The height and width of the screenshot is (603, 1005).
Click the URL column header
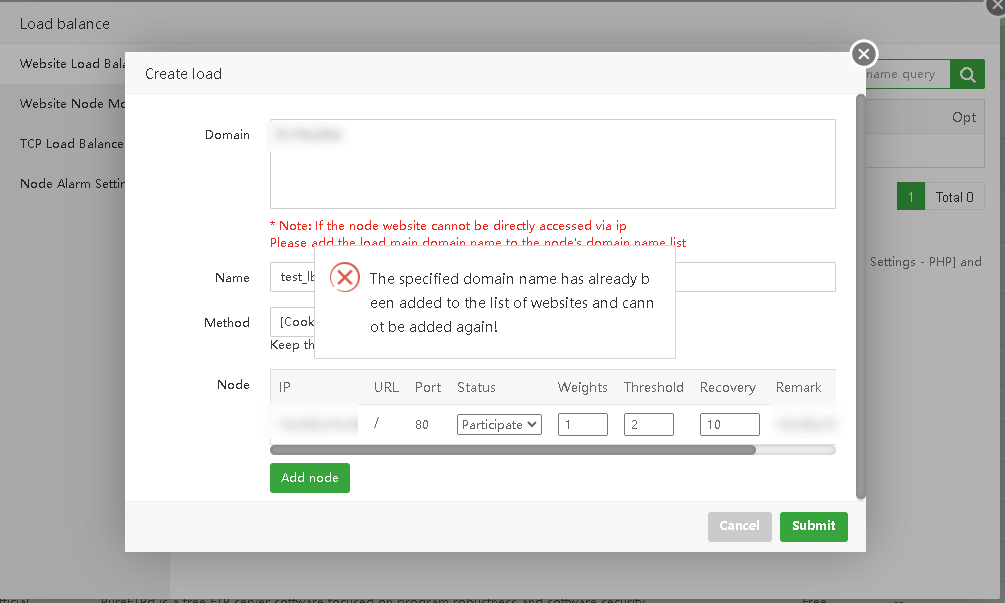coord(386,387)
